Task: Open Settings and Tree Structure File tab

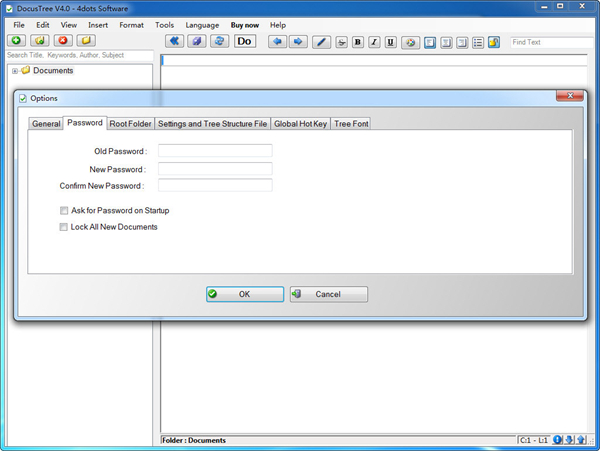Action: 212,124
